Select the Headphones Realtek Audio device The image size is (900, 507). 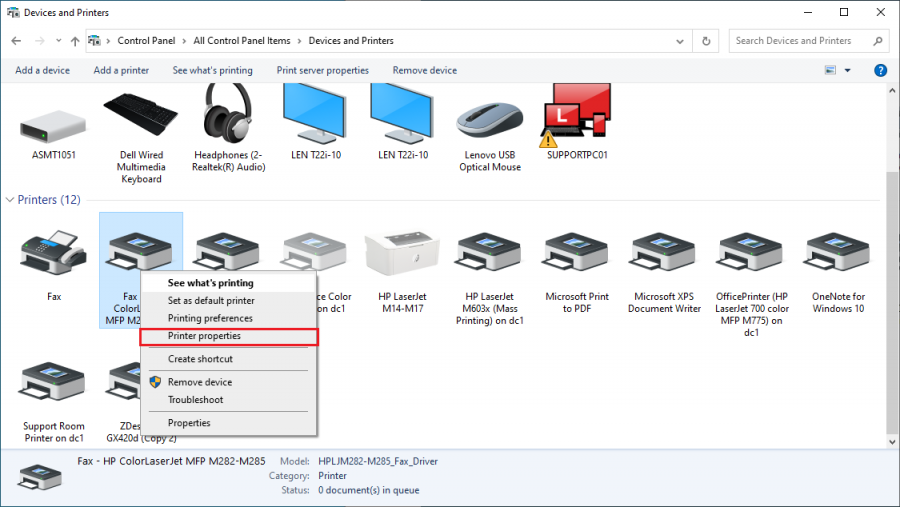[228, 113]
